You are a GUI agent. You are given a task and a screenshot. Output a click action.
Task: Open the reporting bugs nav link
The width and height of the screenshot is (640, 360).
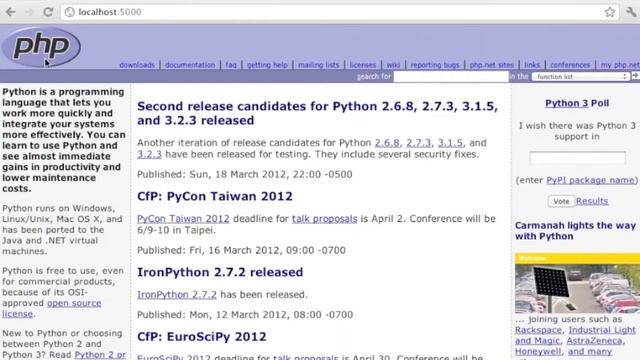coord(435,65)
